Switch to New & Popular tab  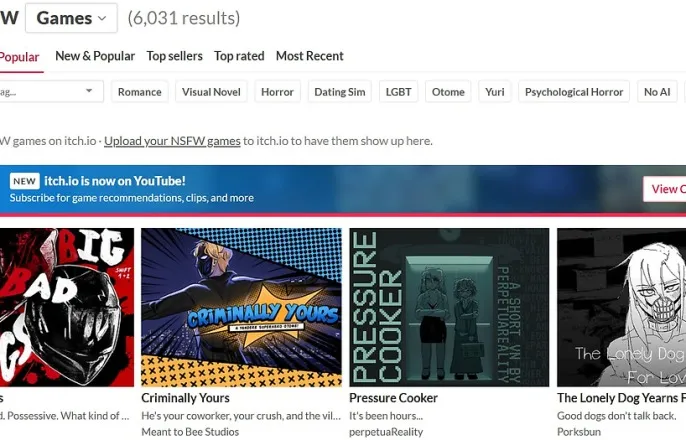pyautogui.click(x=95, y=56)
